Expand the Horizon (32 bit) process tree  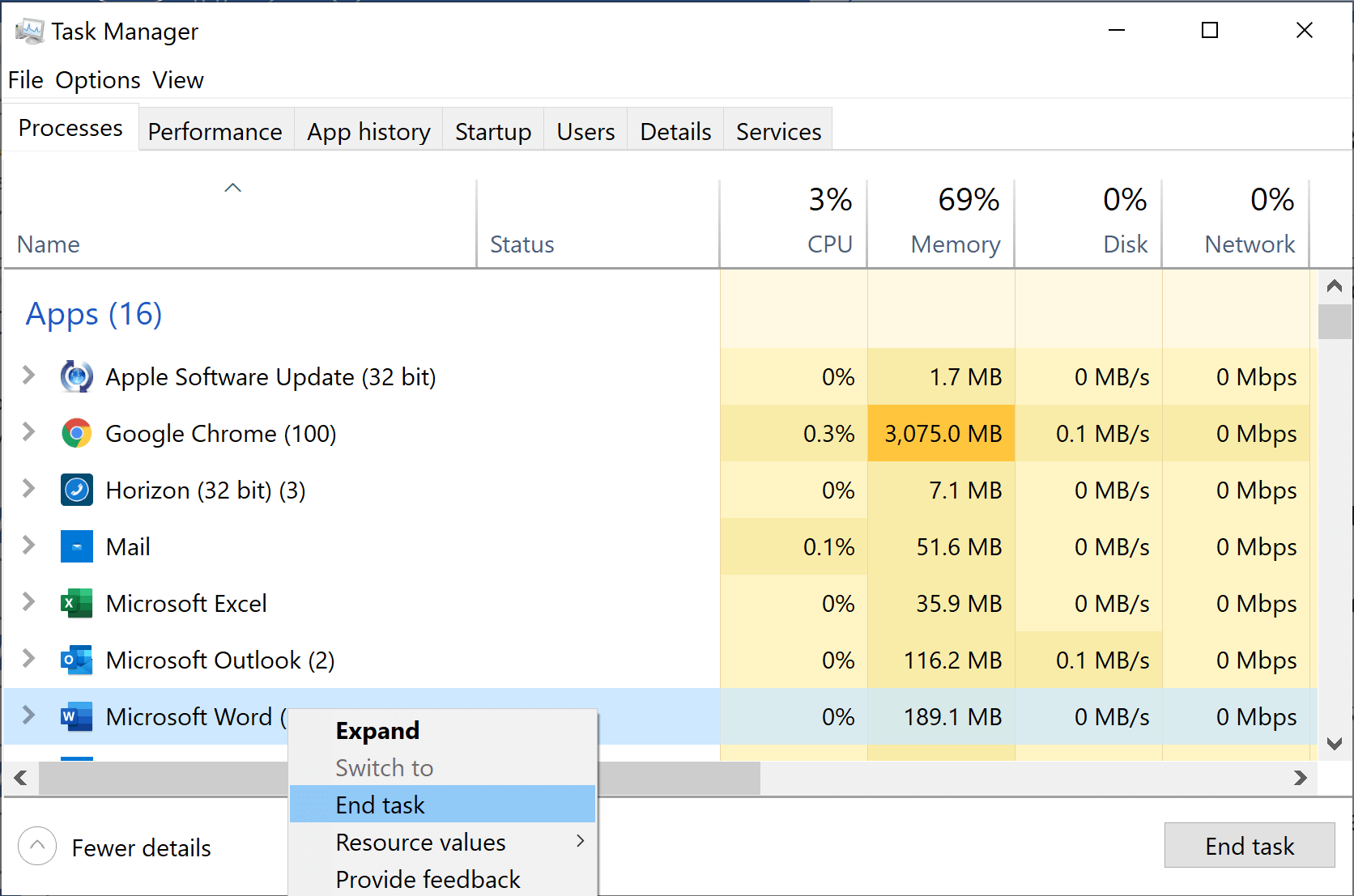click(x=28, y=489)
